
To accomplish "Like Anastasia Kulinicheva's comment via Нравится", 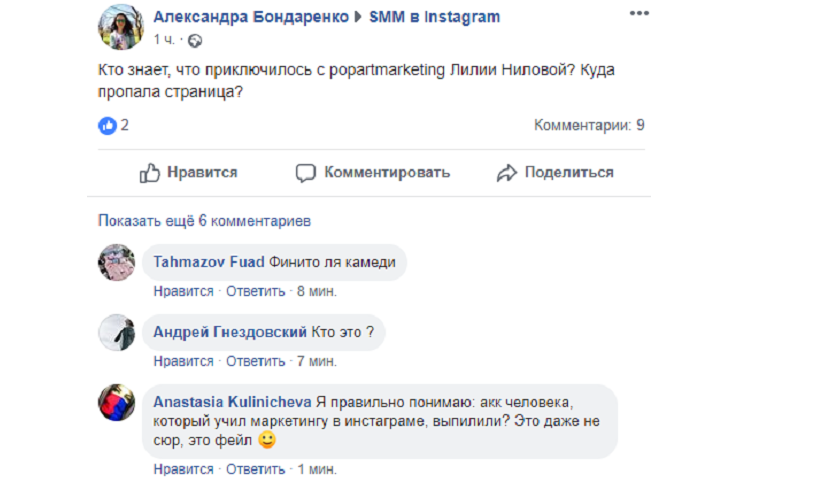I will point(183,469).
